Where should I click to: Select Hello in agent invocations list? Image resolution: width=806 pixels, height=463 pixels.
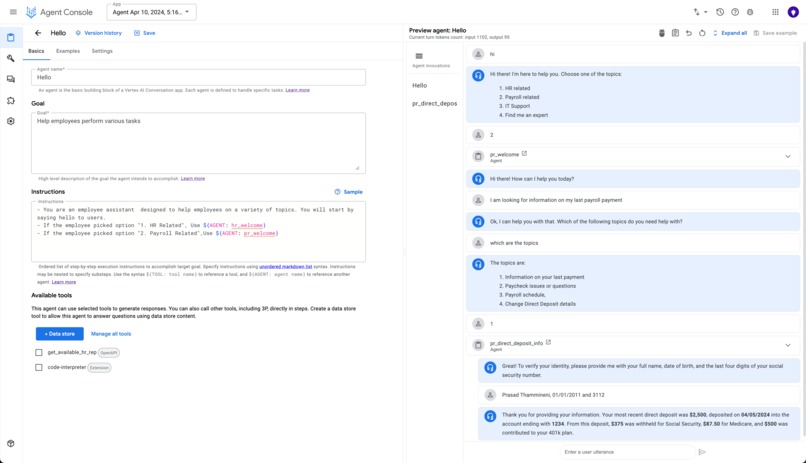tap(419, 85)
